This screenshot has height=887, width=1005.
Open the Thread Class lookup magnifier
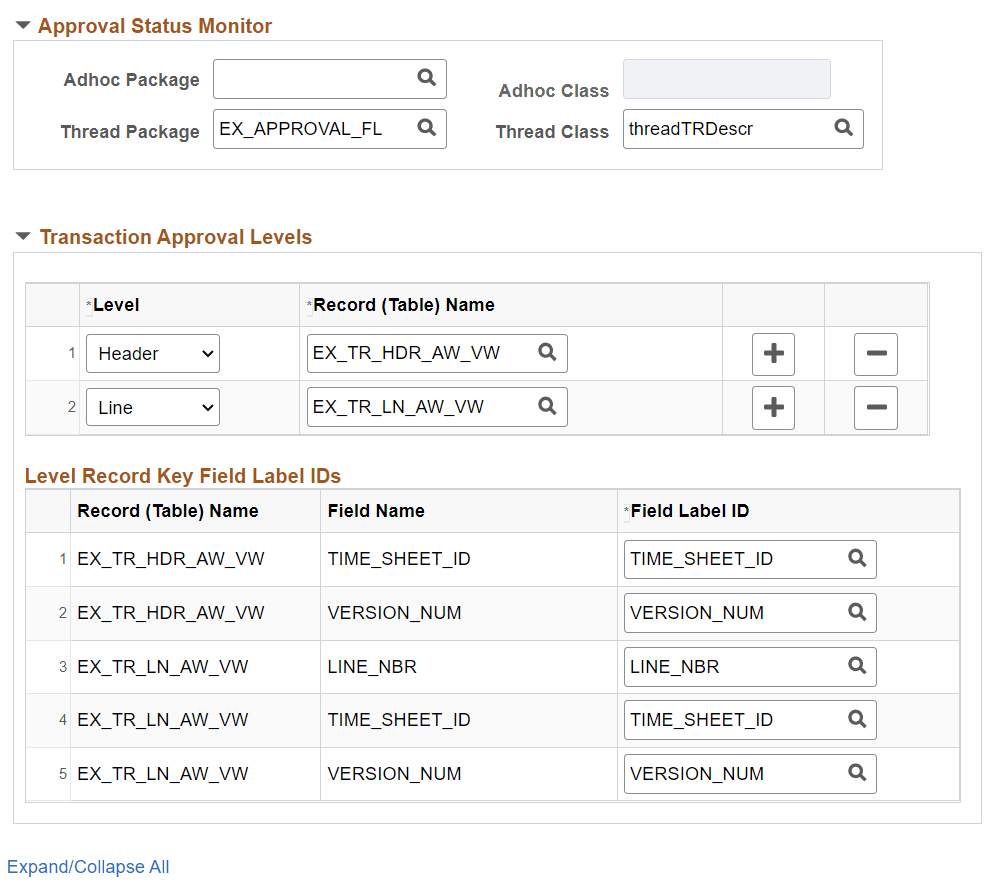(x=843, y=128)
